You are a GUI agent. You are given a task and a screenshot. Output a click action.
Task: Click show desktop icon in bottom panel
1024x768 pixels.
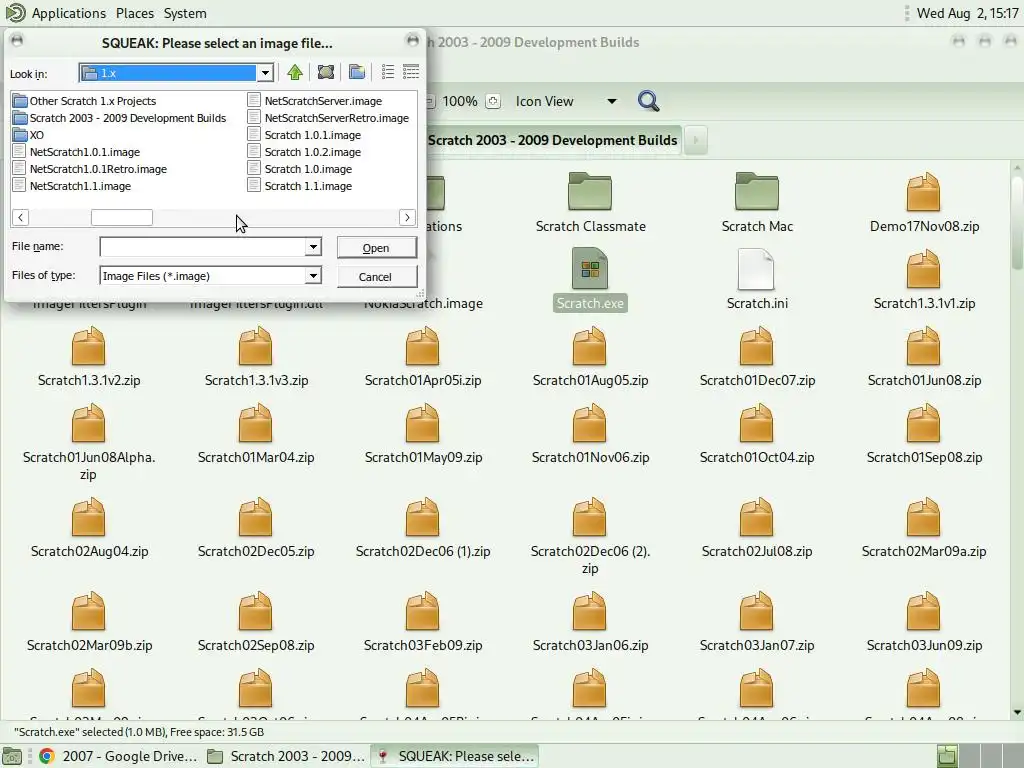(12, 756)
